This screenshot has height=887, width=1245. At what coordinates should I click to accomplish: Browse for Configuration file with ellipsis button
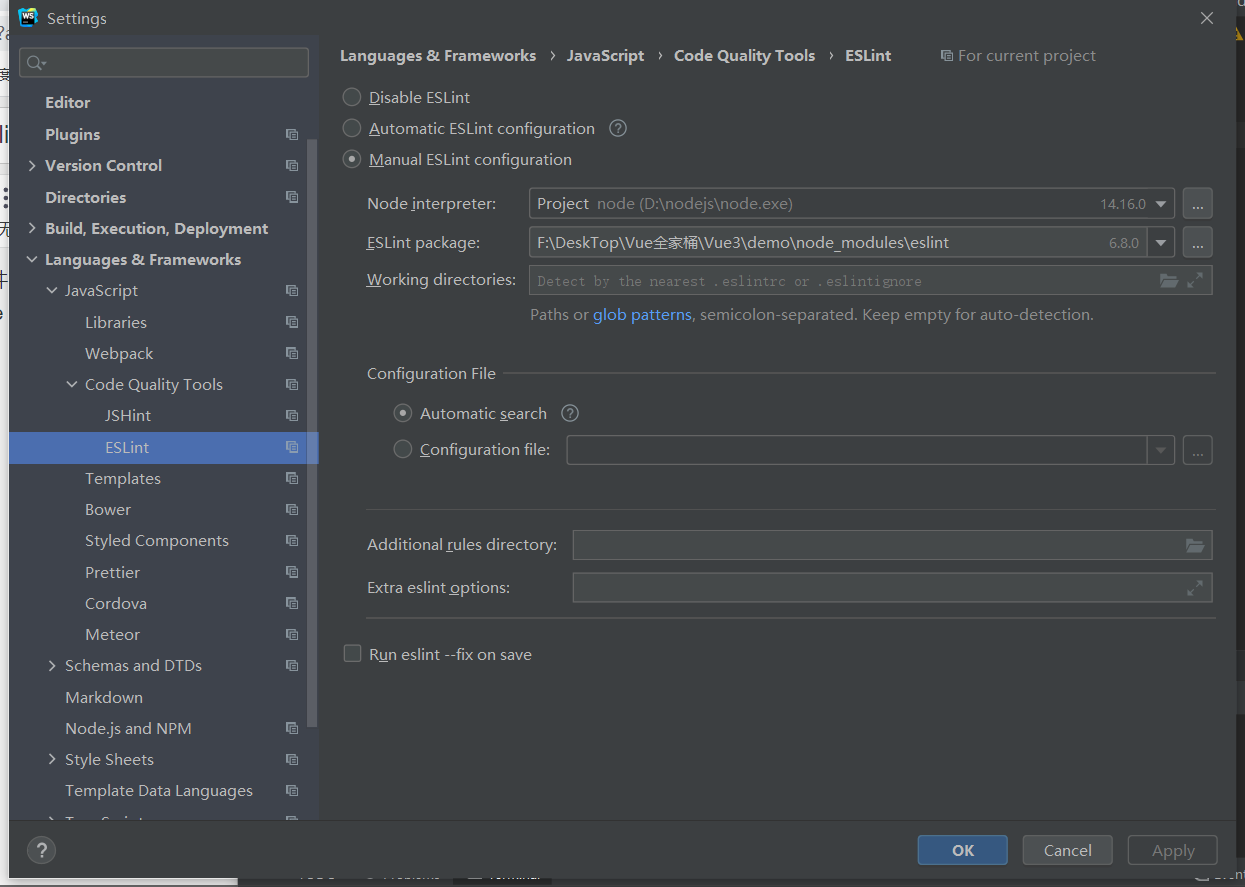[x=1198, y=450]
